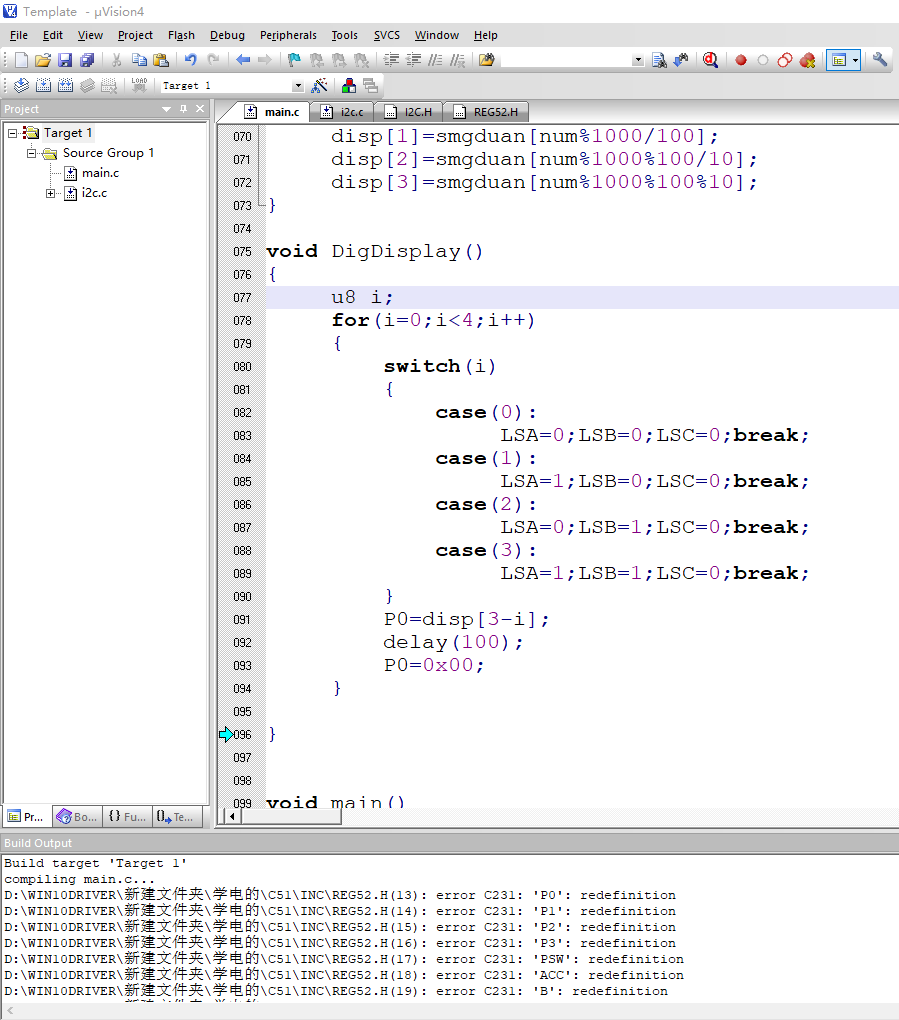
Task: Save the current file with floppy icon
Action: click(x=65, y=60)
